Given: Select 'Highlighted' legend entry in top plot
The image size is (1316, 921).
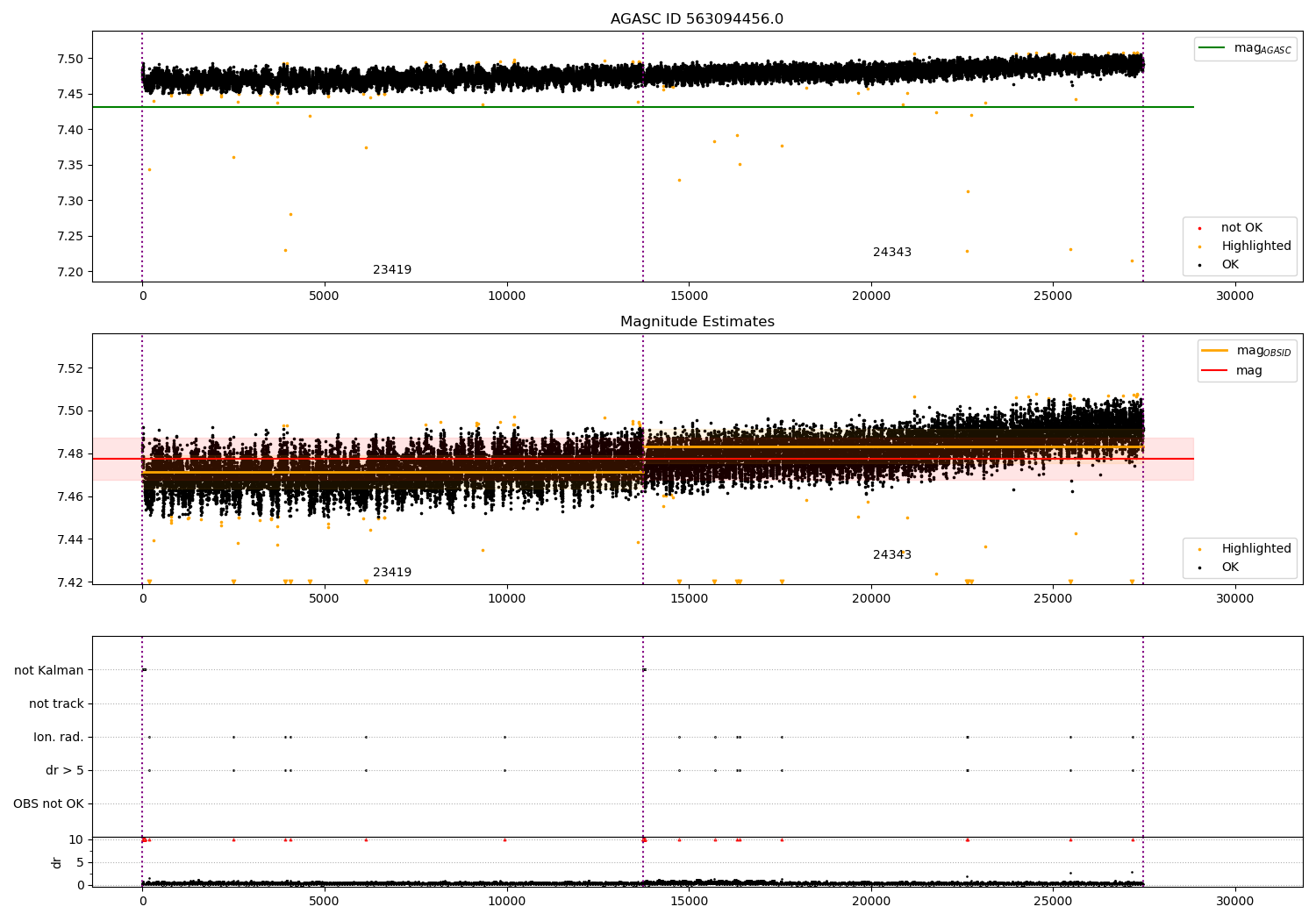Looking at the screenshot, I should [1256, 246].
